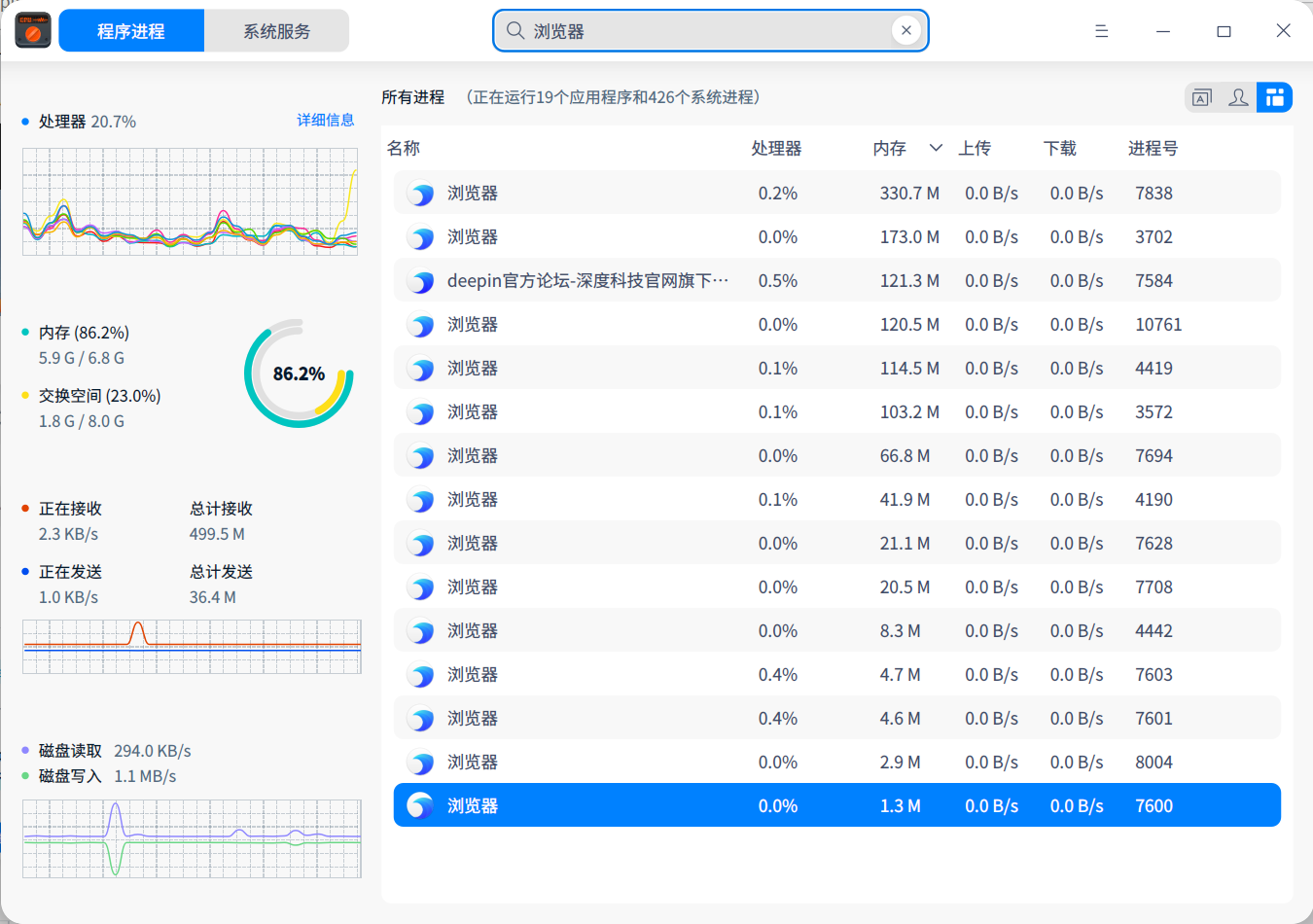Click the 86.2% memory usage ring chart
1313x924 pixels.
pyautogui.click(x=299, y=372)
